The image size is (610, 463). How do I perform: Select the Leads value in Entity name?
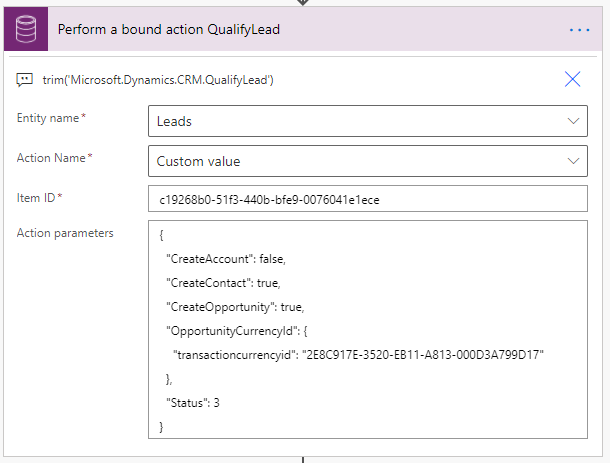(175, 121)
